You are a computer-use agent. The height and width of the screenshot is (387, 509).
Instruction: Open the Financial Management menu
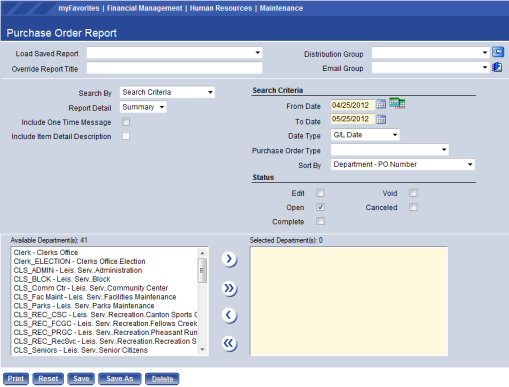[145, 8]
